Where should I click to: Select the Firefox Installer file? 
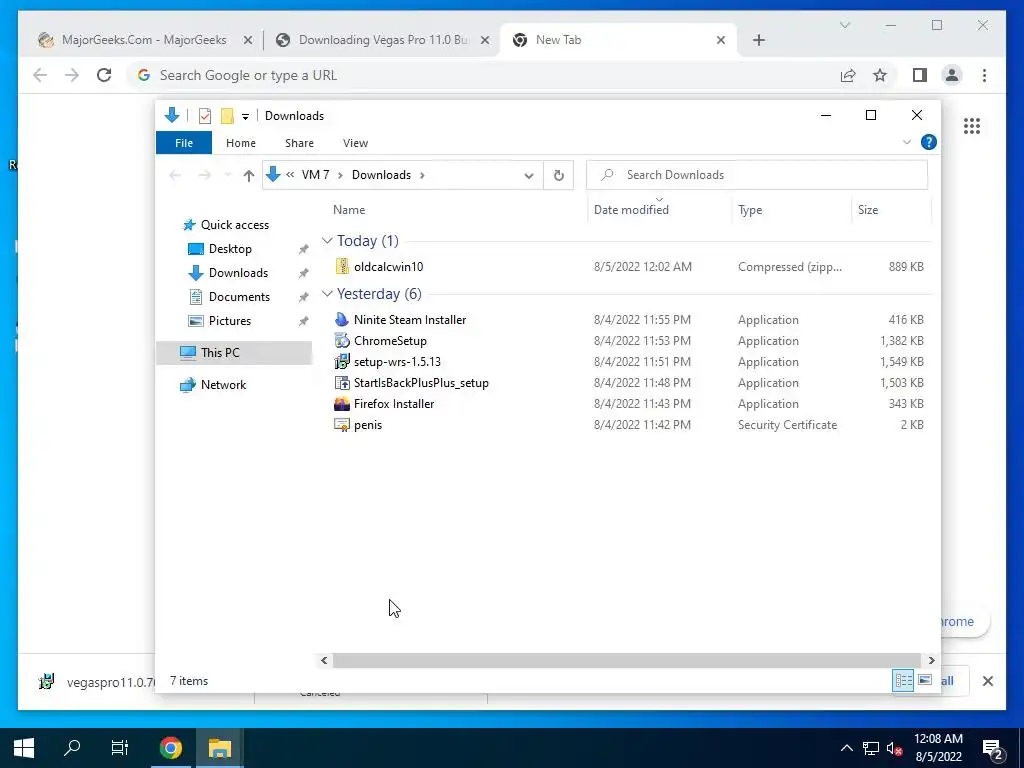[x=394, y=404]
